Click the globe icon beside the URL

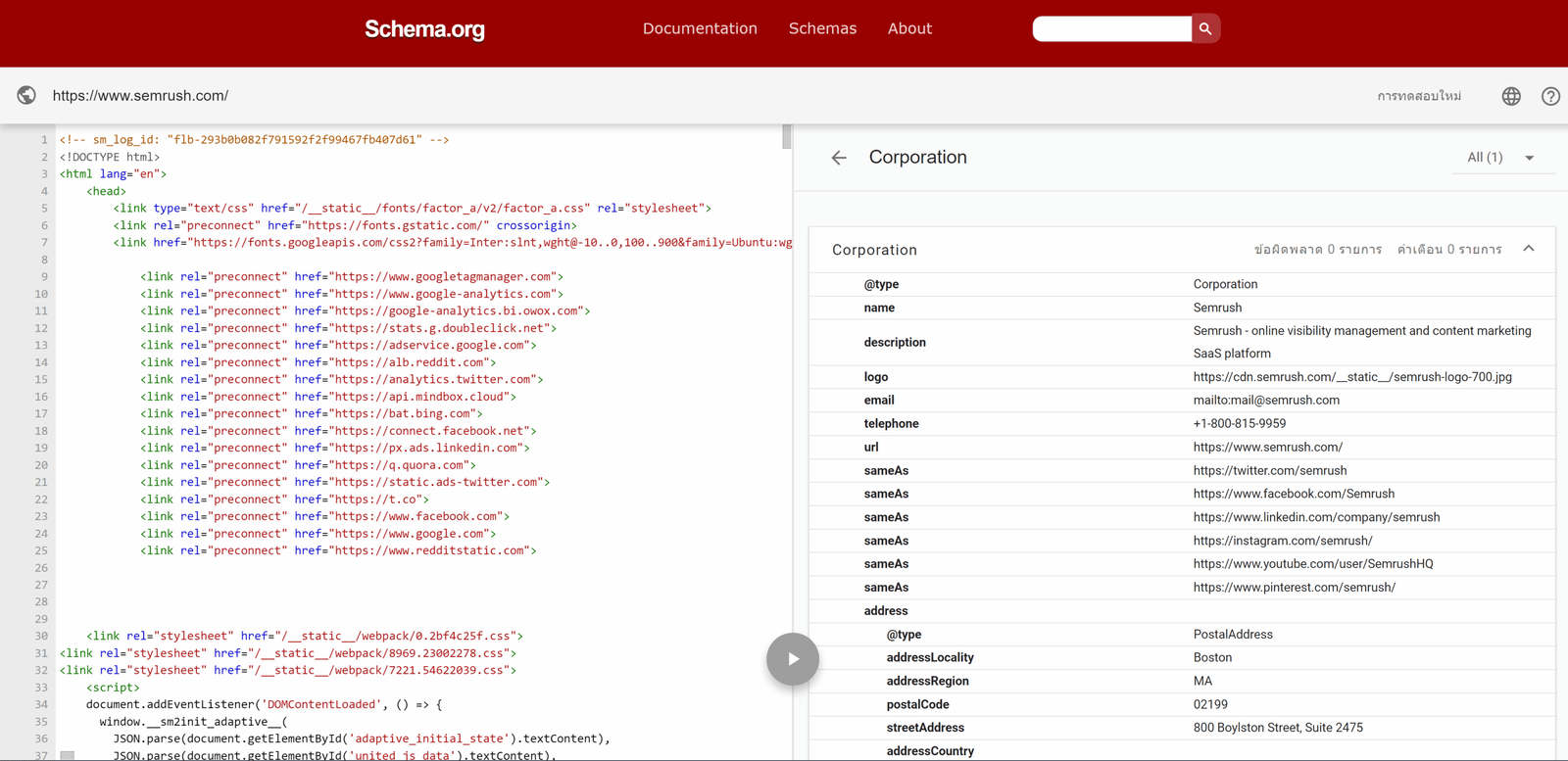click(26, 95)
